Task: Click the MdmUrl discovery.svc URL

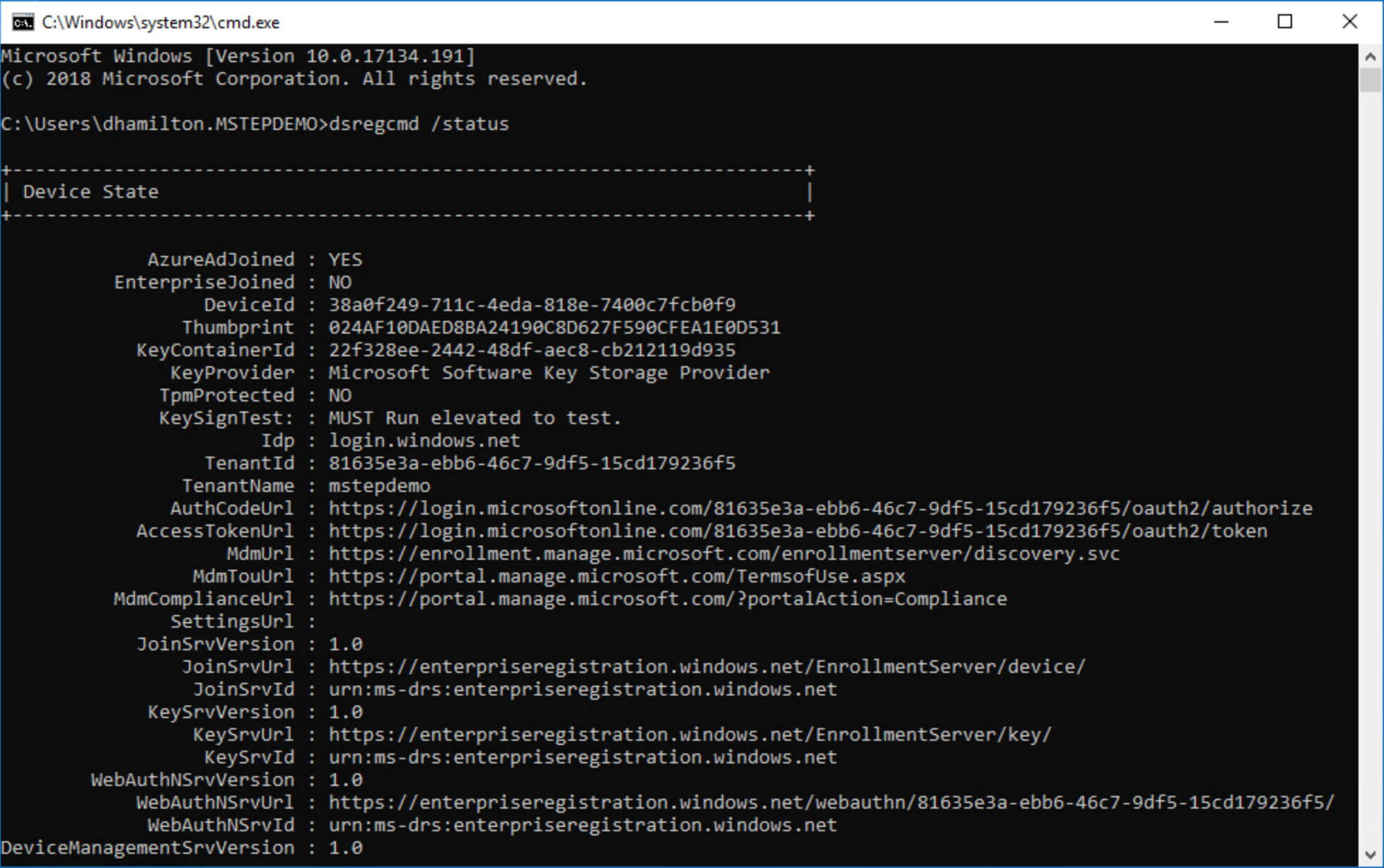Action: click(x=724, y=553)
